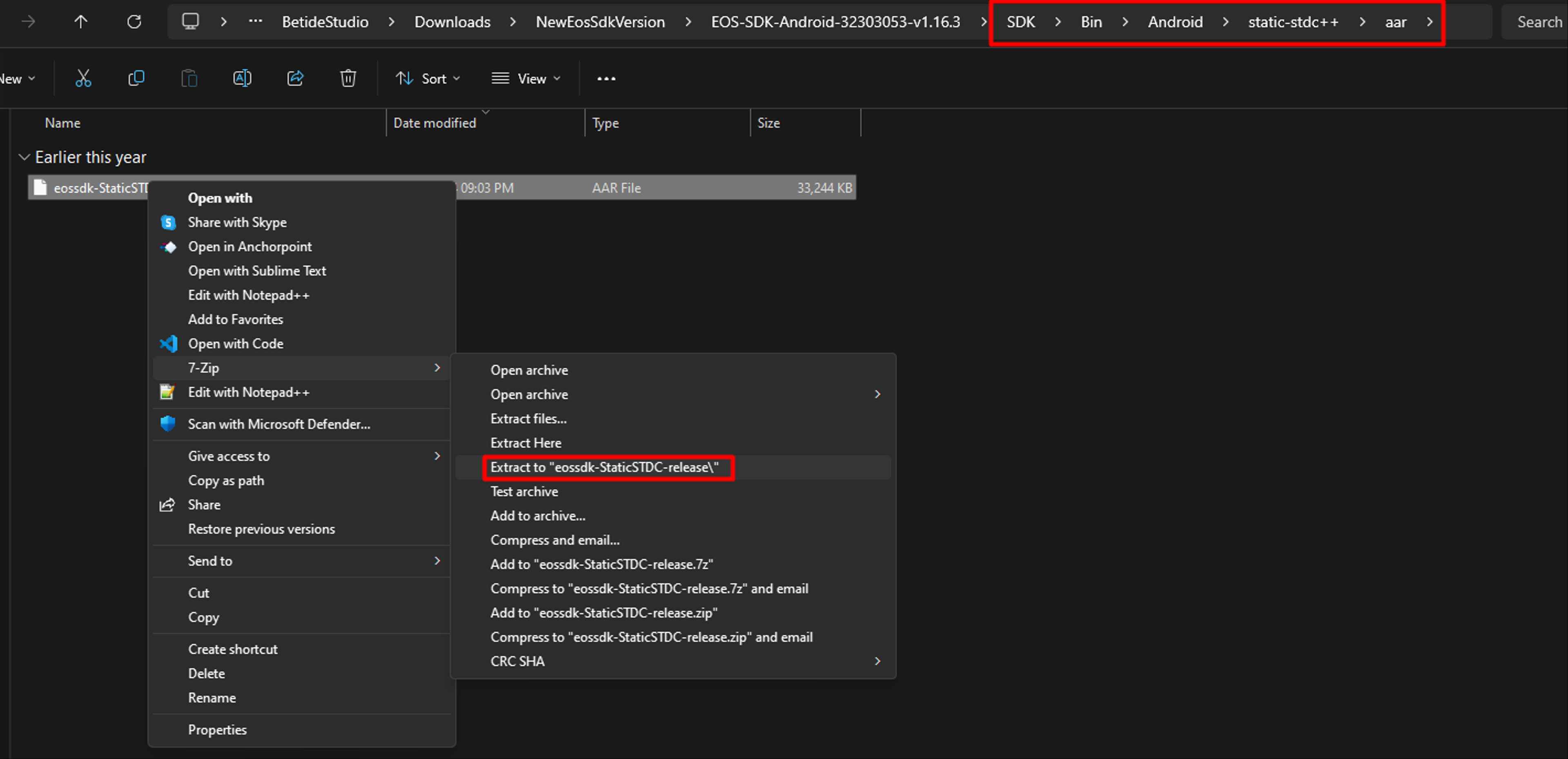Open the Sort dropdown

point(427,78)
